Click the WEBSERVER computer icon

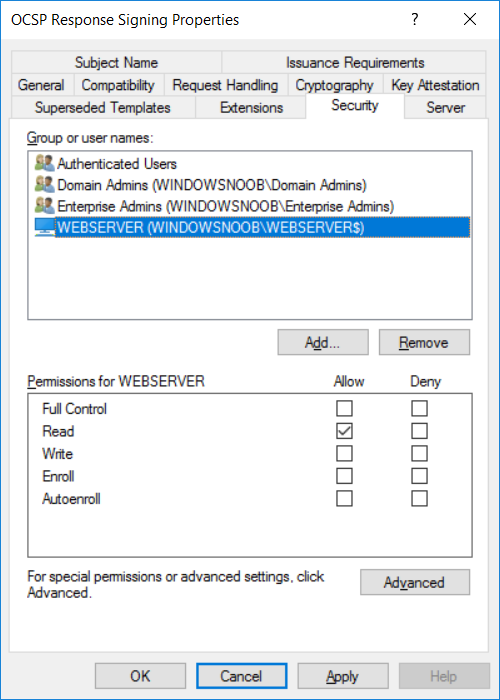[x=44, y=227]
